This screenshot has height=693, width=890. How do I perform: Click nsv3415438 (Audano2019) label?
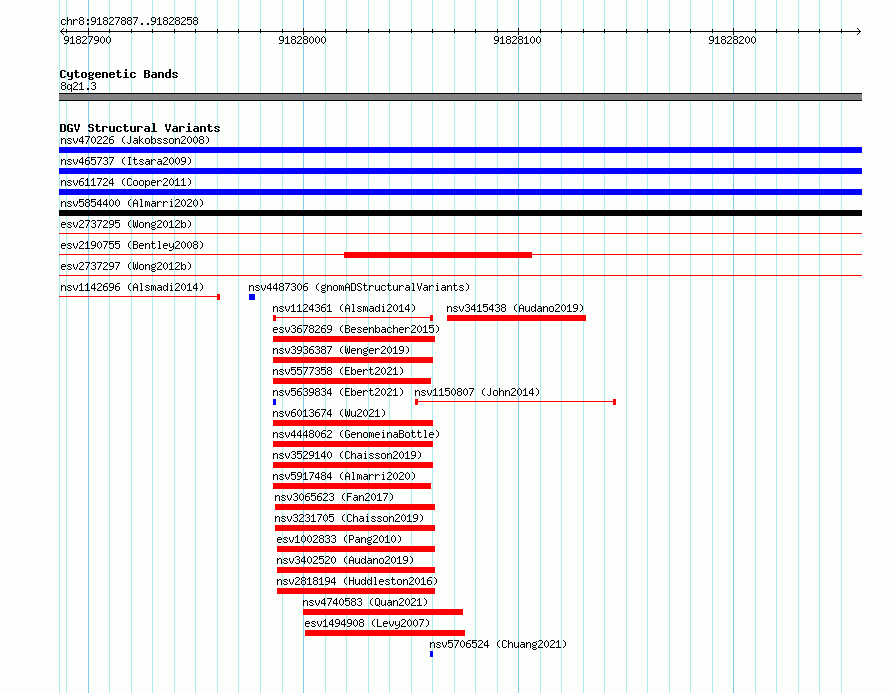pos(515,308)
